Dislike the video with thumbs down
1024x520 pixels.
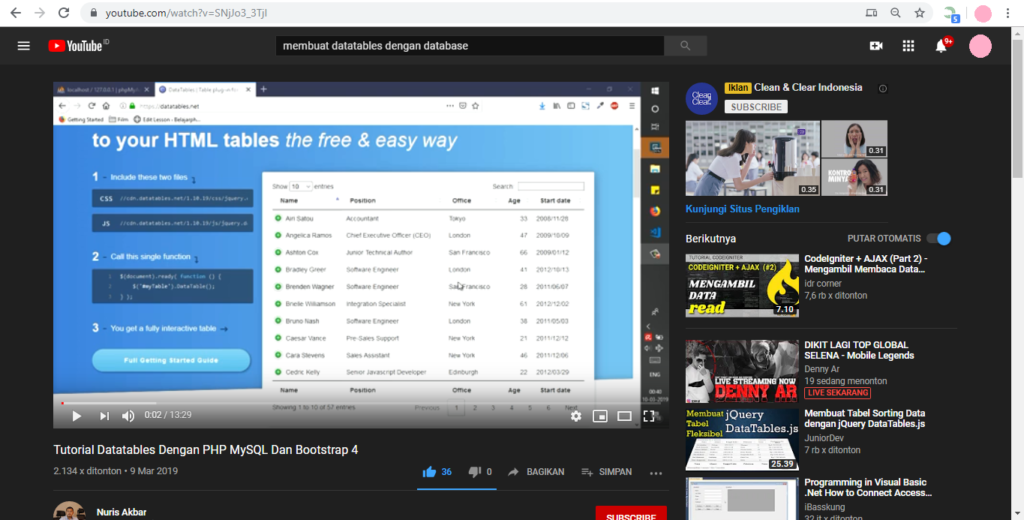(474, 472)
